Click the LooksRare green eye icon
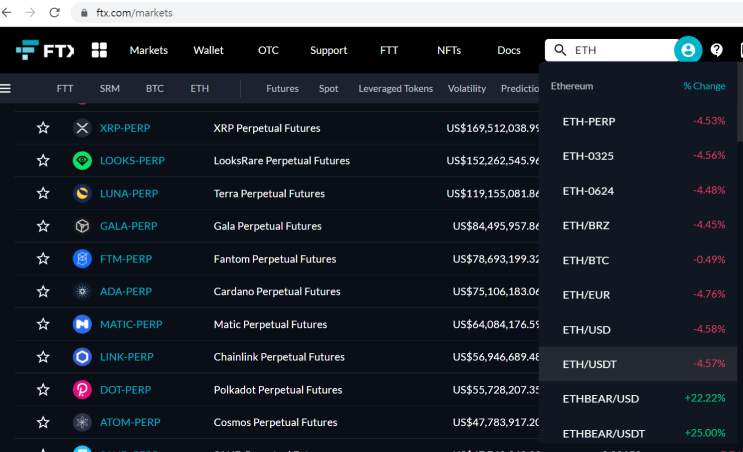 (x=82, y=161)
